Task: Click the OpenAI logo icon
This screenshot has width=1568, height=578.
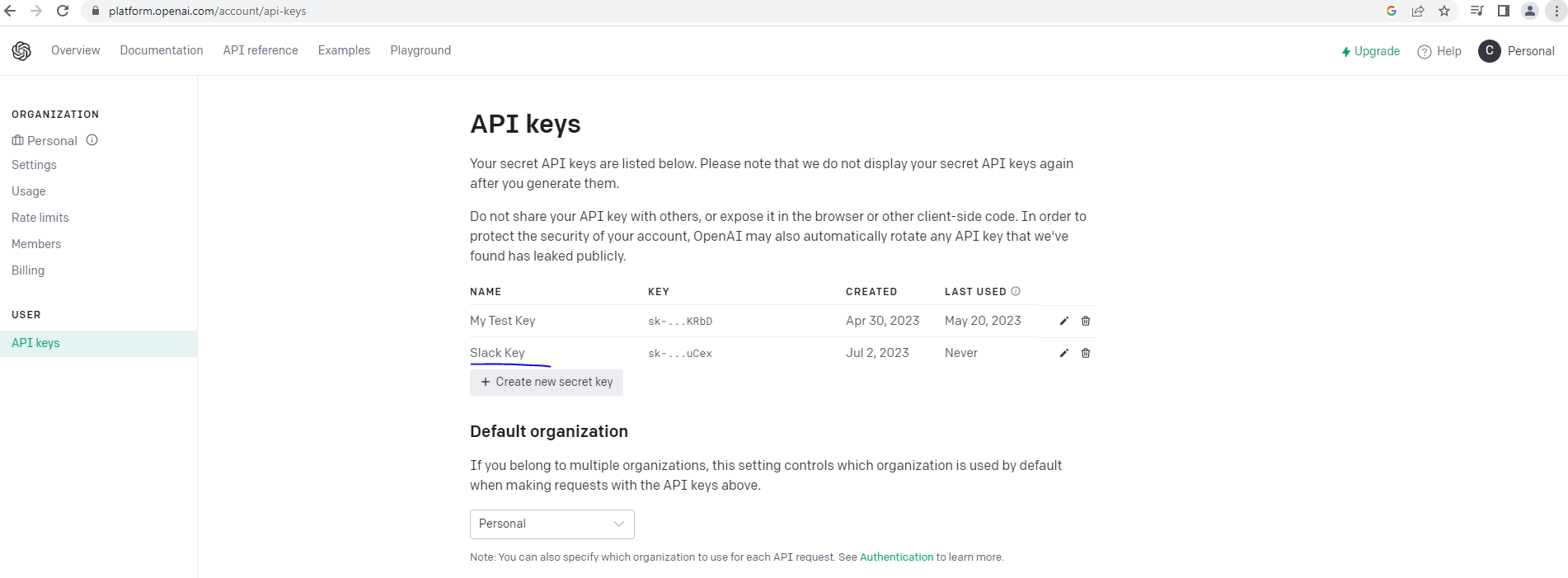Action: point(21,51)
